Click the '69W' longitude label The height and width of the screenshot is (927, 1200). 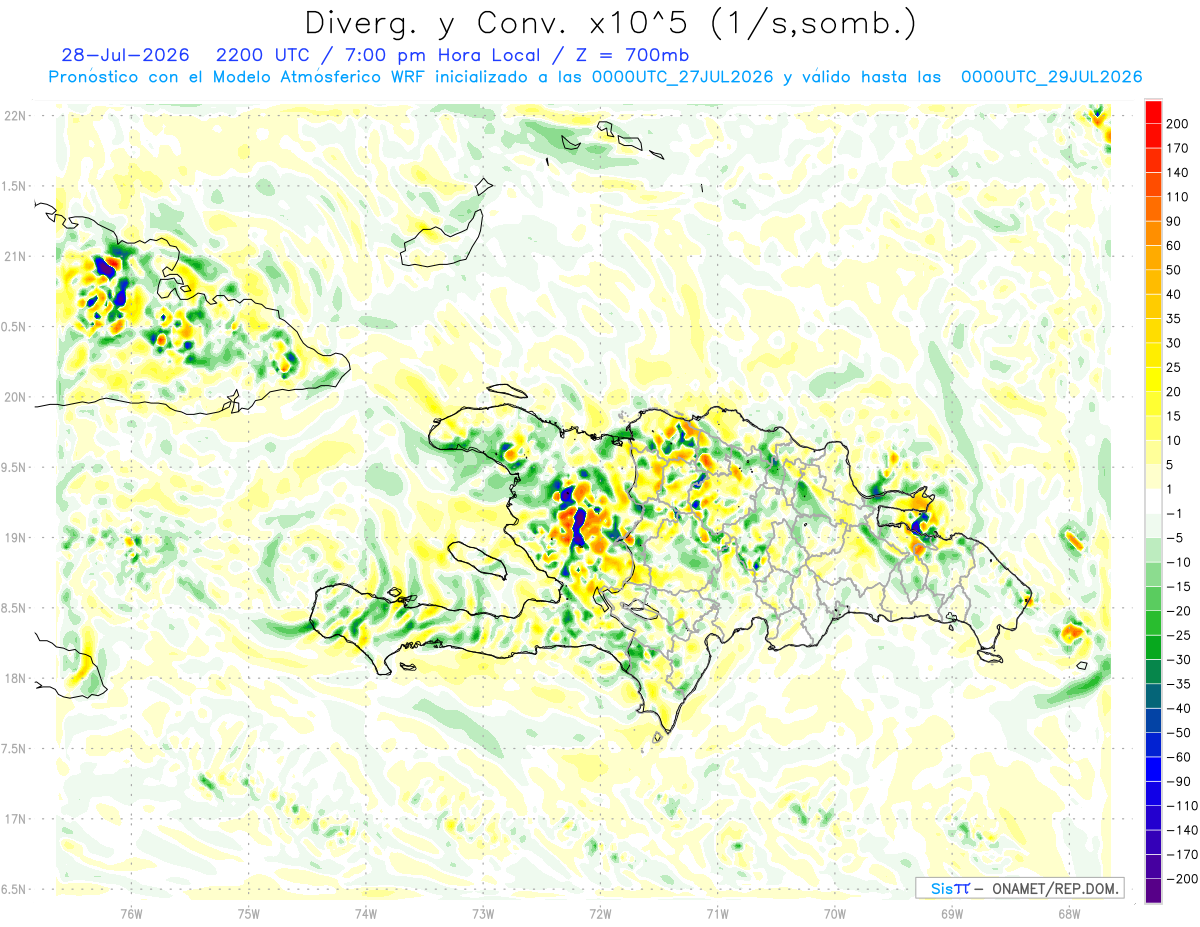click(952, 914)
